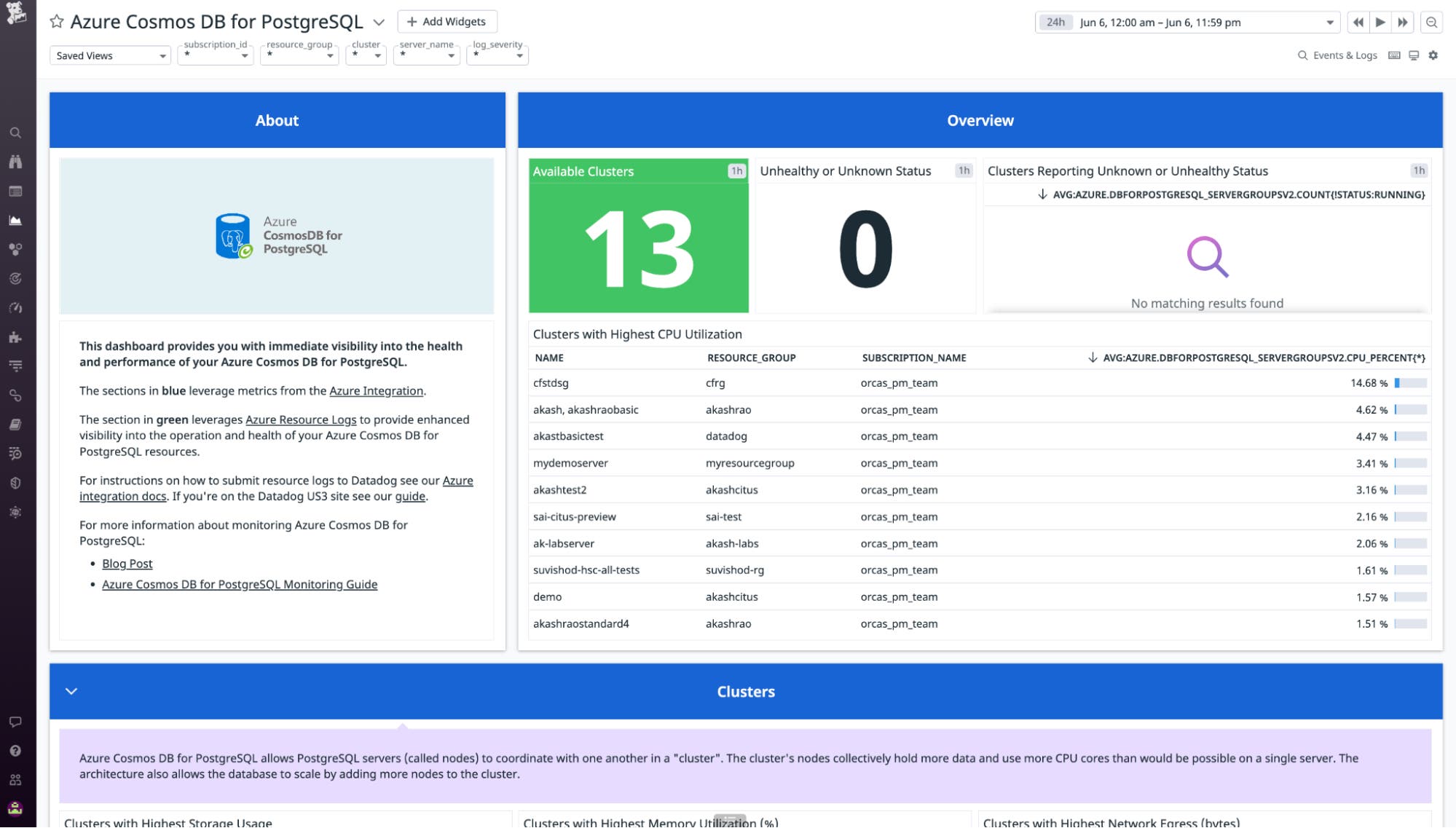Open the Integrations puzzle-piece icon
The image size is (1456, 828).
click(16, 337)
